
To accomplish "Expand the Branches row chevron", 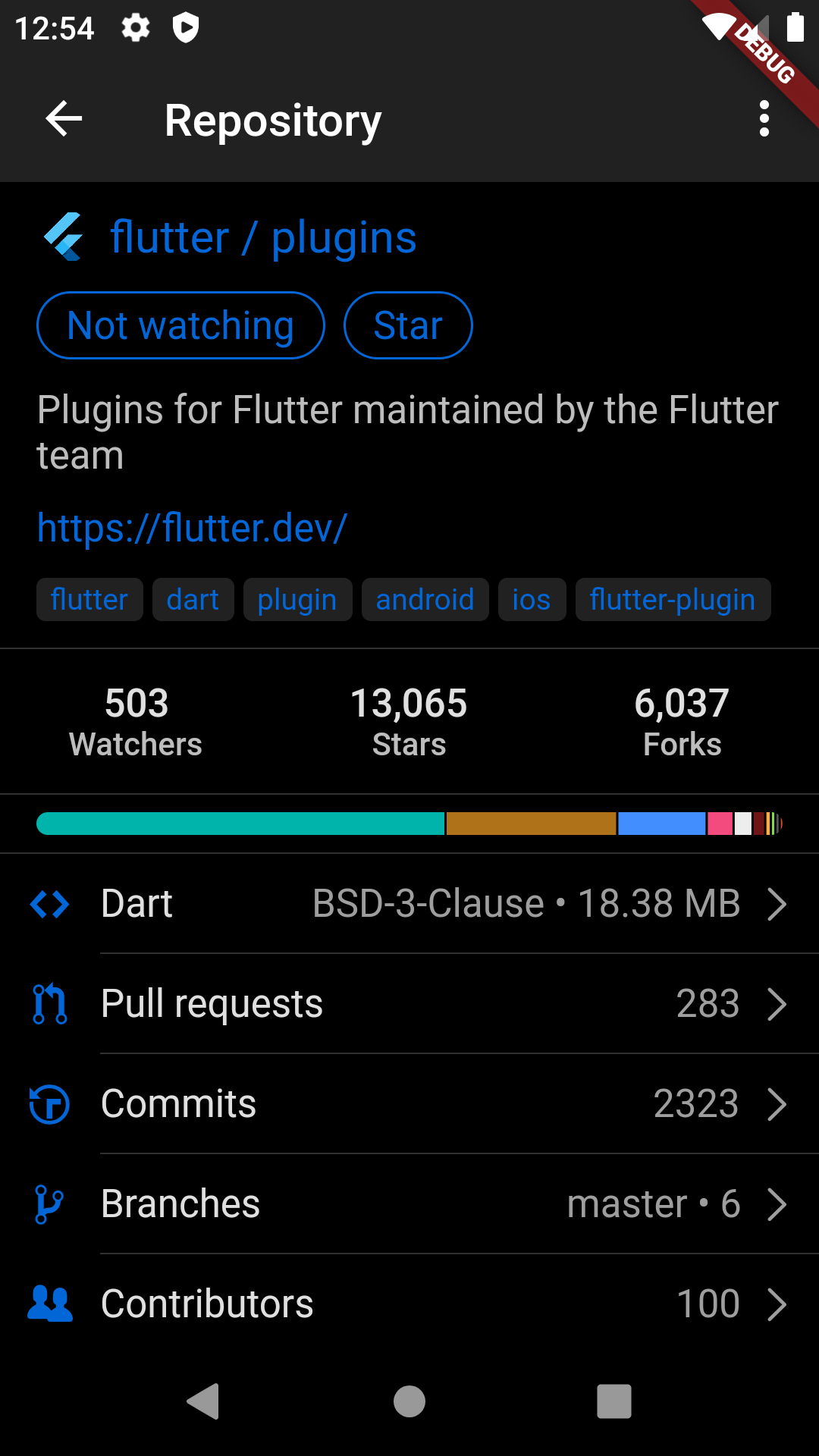I will pos(777,1204).
